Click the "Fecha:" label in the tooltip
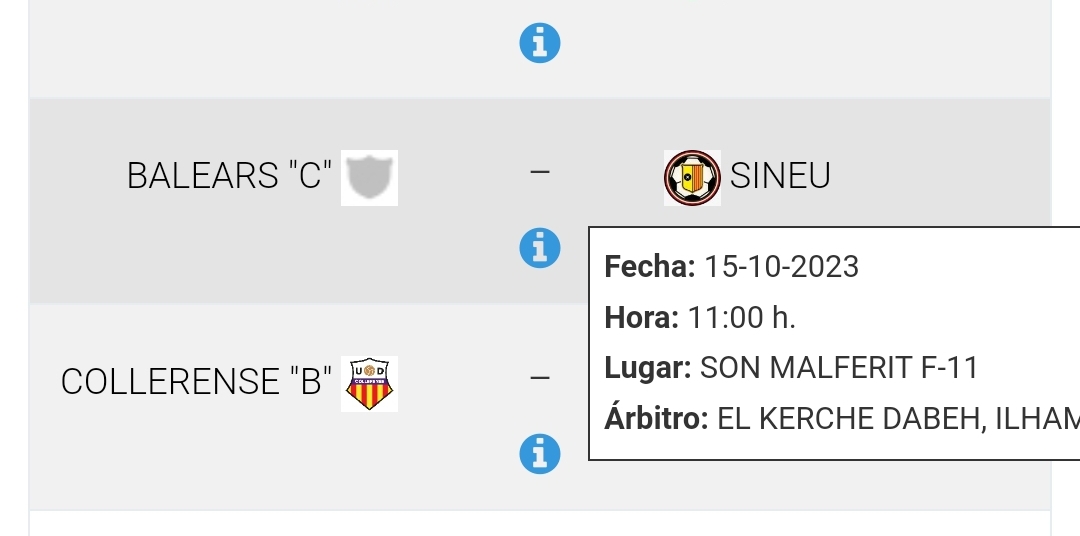The image size is (1080, 536). [650, 267]
